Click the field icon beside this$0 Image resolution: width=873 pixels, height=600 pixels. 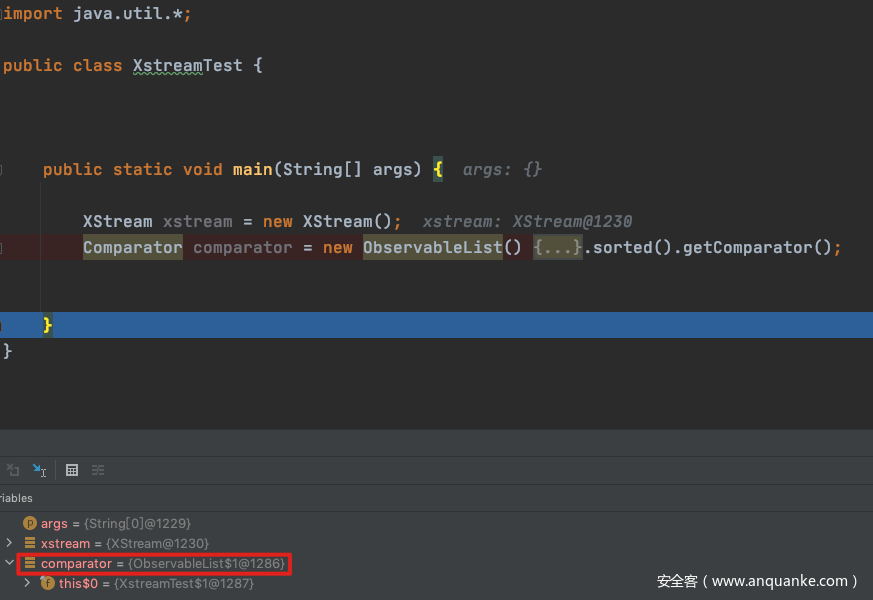[x=47, y=583]
